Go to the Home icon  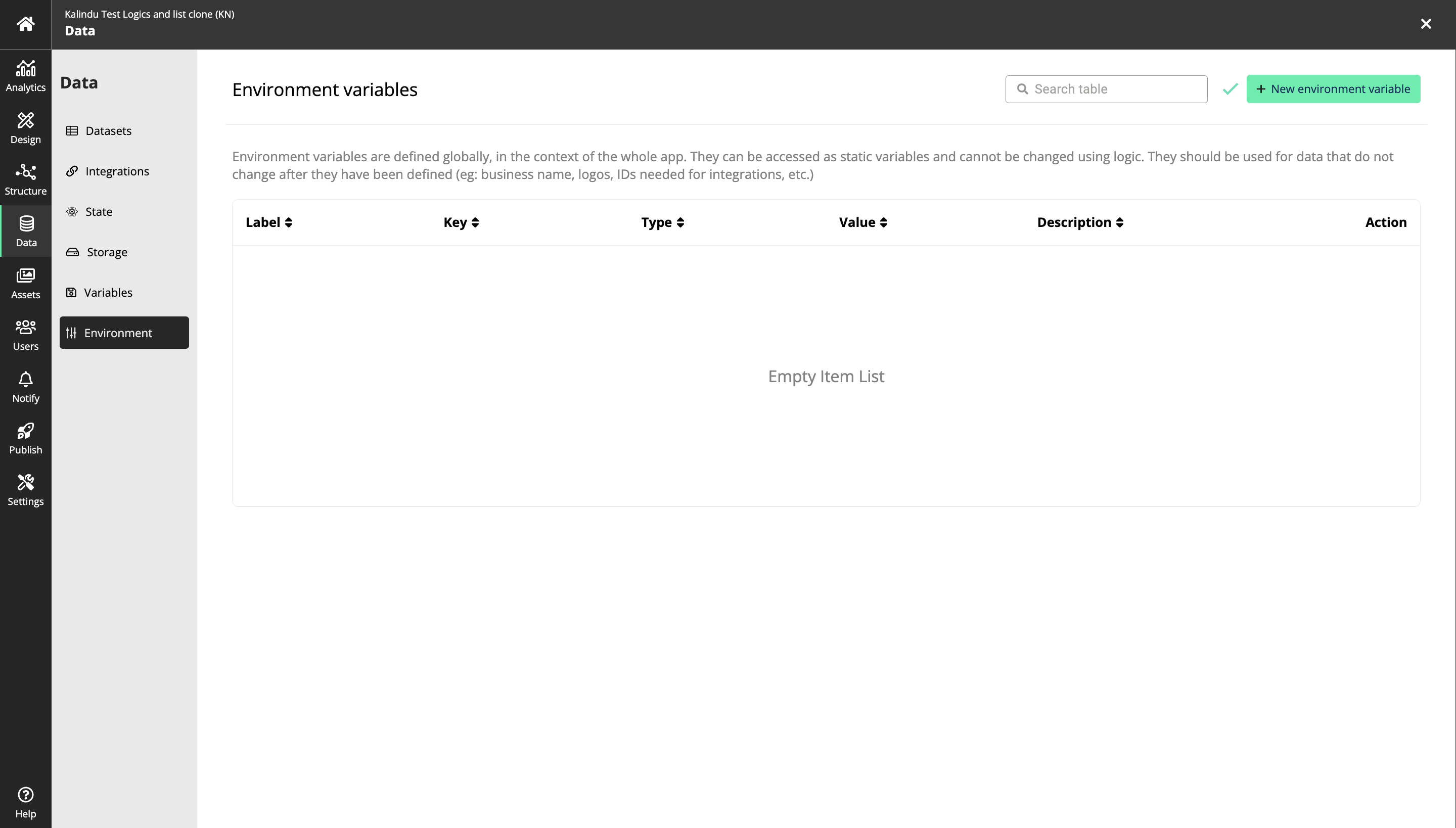point(26,24)
